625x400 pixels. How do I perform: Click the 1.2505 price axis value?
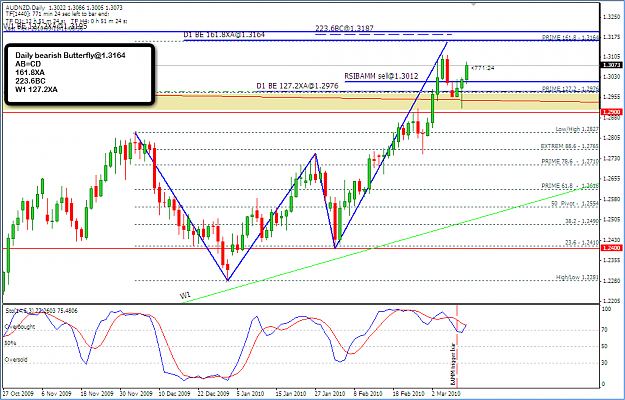point(611,220)
